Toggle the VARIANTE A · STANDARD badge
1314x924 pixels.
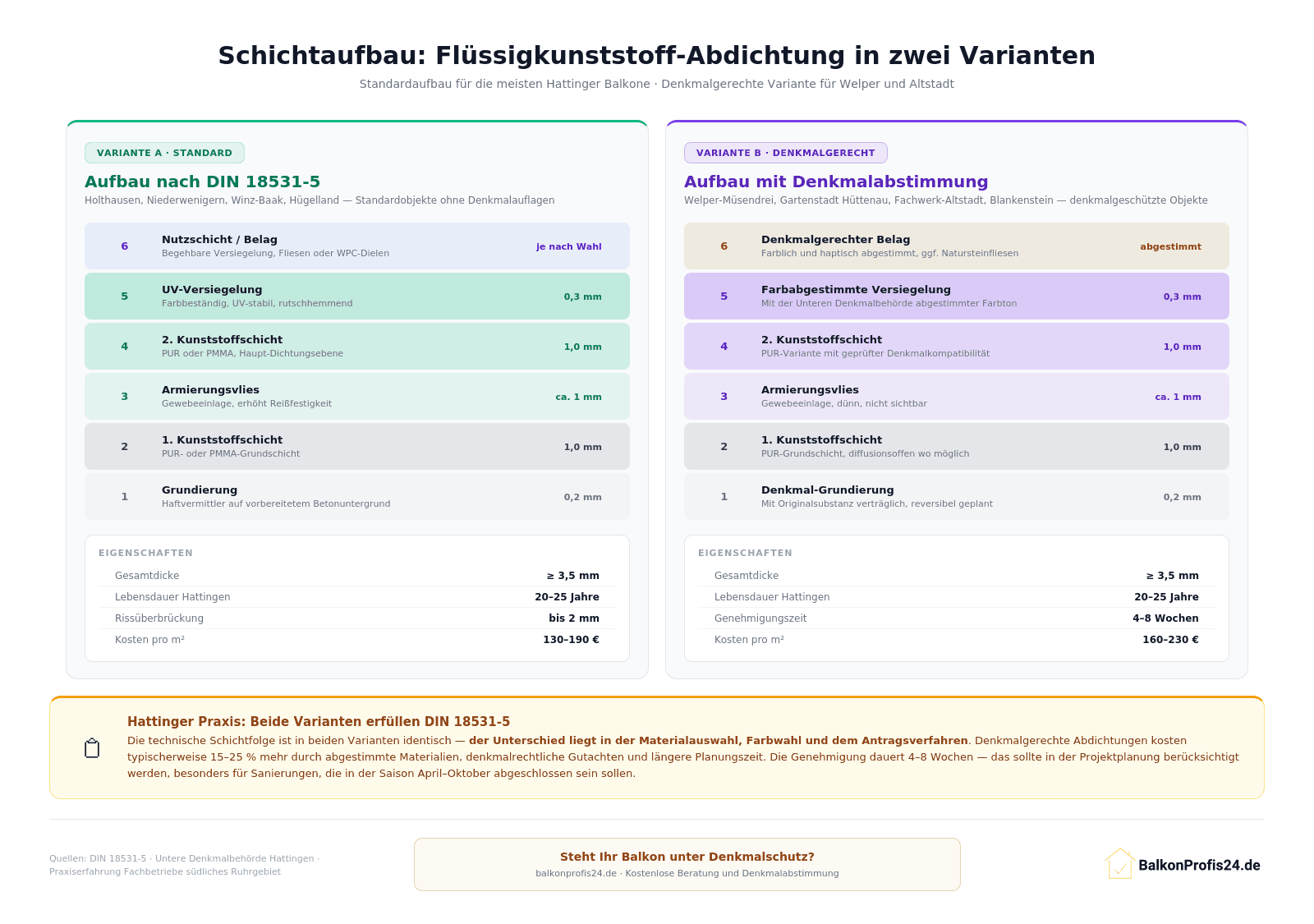164,152
